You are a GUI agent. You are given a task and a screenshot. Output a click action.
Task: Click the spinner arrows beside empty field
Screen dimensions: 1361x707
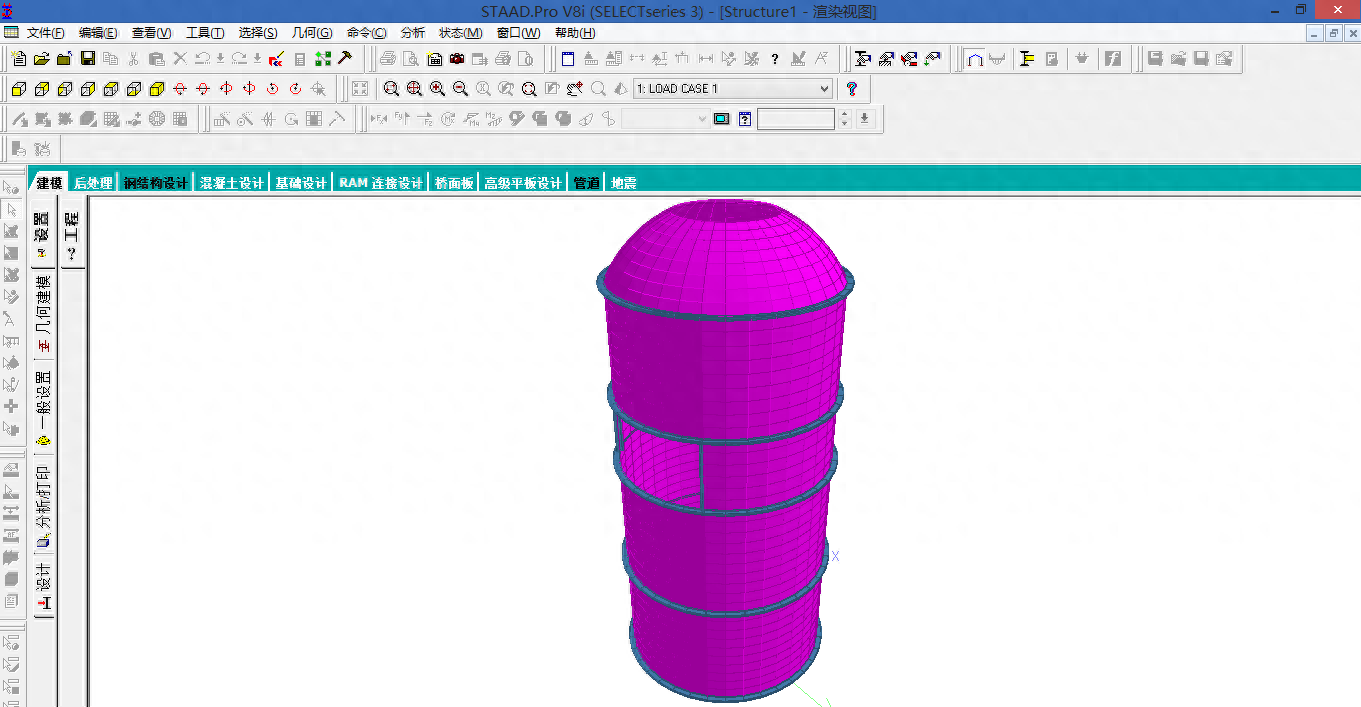tap(845, 120)
